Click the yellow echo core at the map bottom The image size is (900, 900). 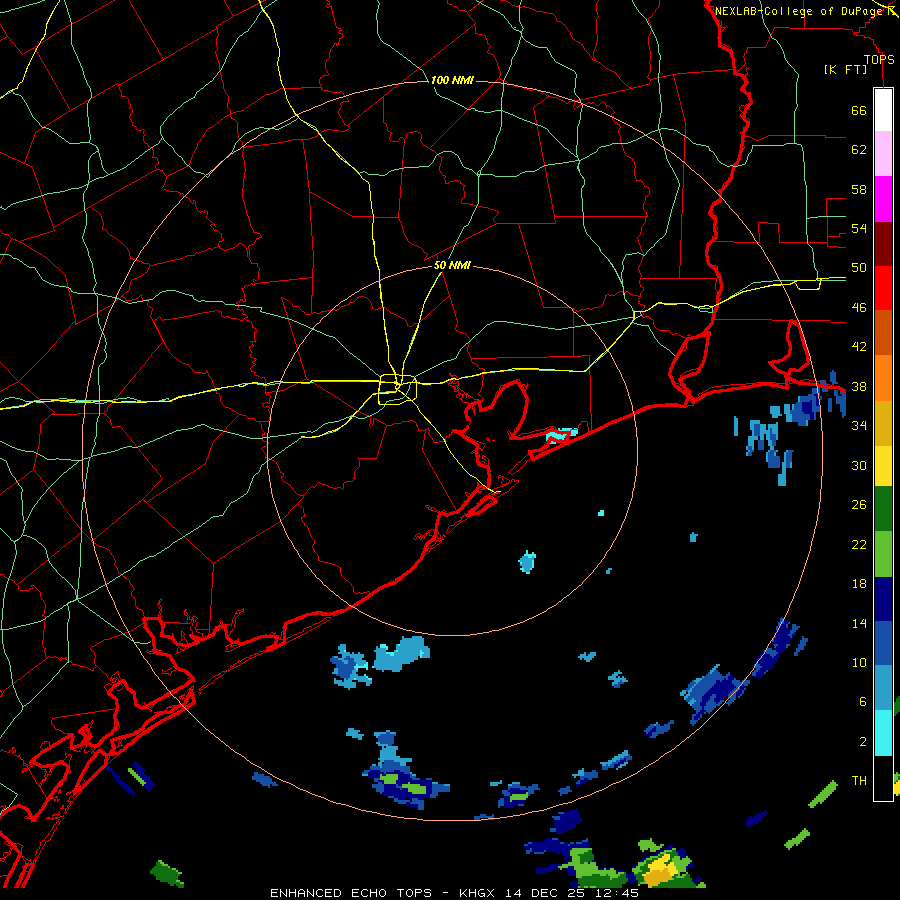click(660, 868)
